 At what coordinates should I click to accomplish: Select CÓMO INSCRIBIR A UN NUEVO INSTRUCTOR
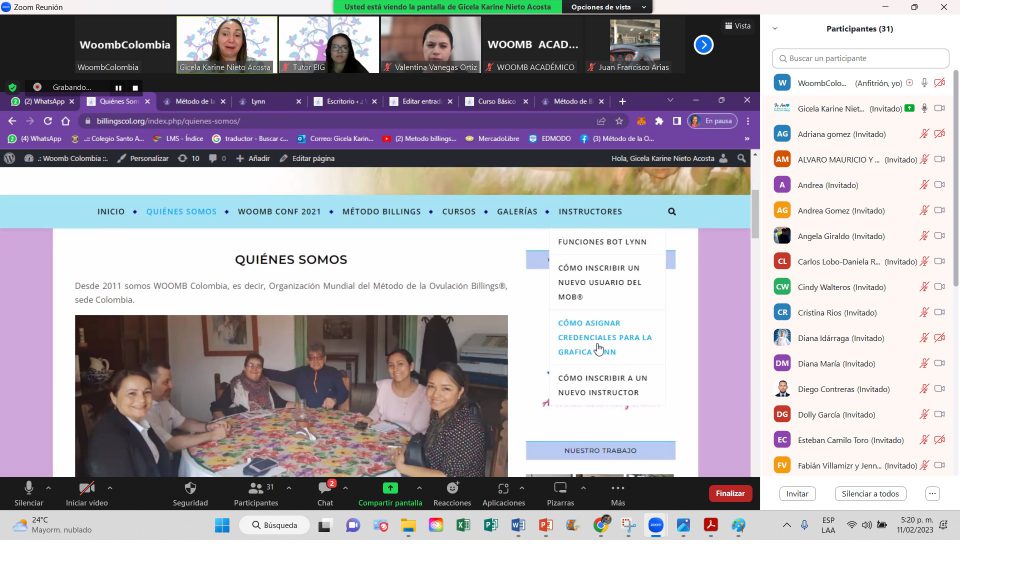pos(603,385)
